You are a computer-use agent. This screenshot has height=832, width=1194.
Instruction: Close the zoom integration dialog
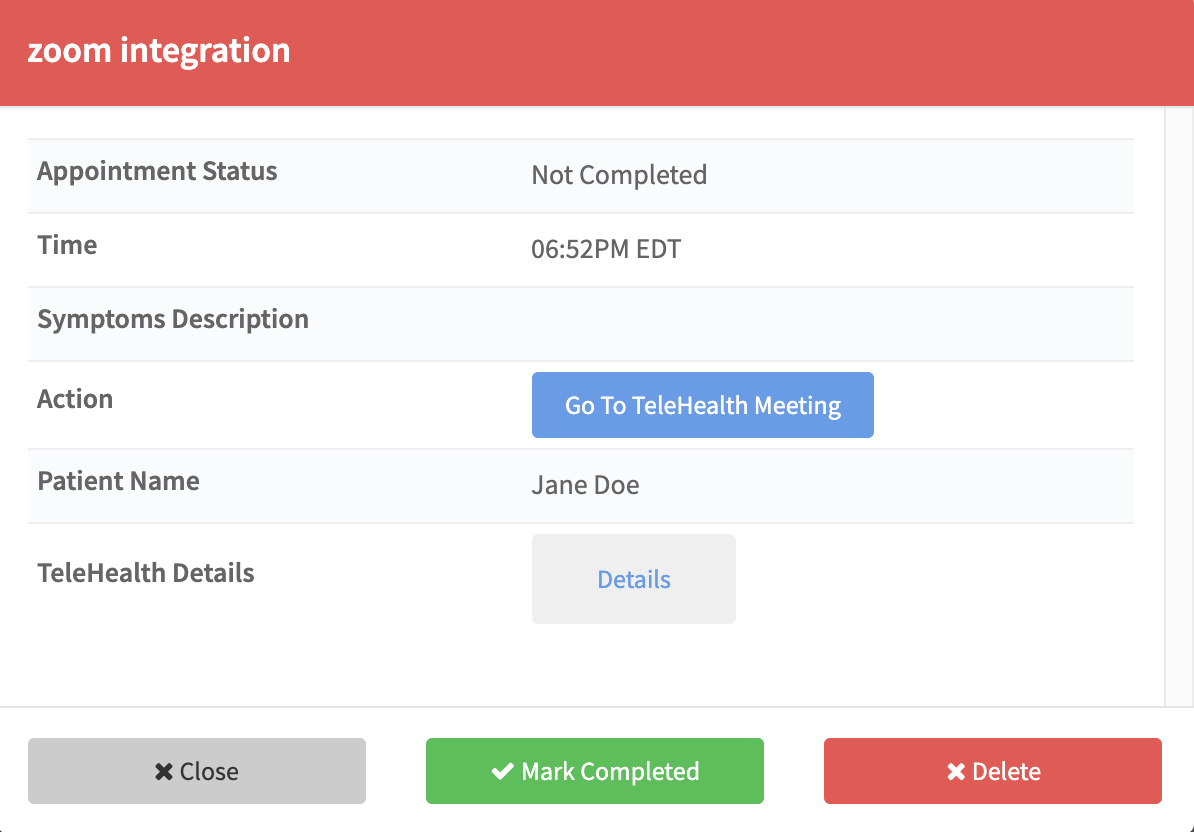196,771
